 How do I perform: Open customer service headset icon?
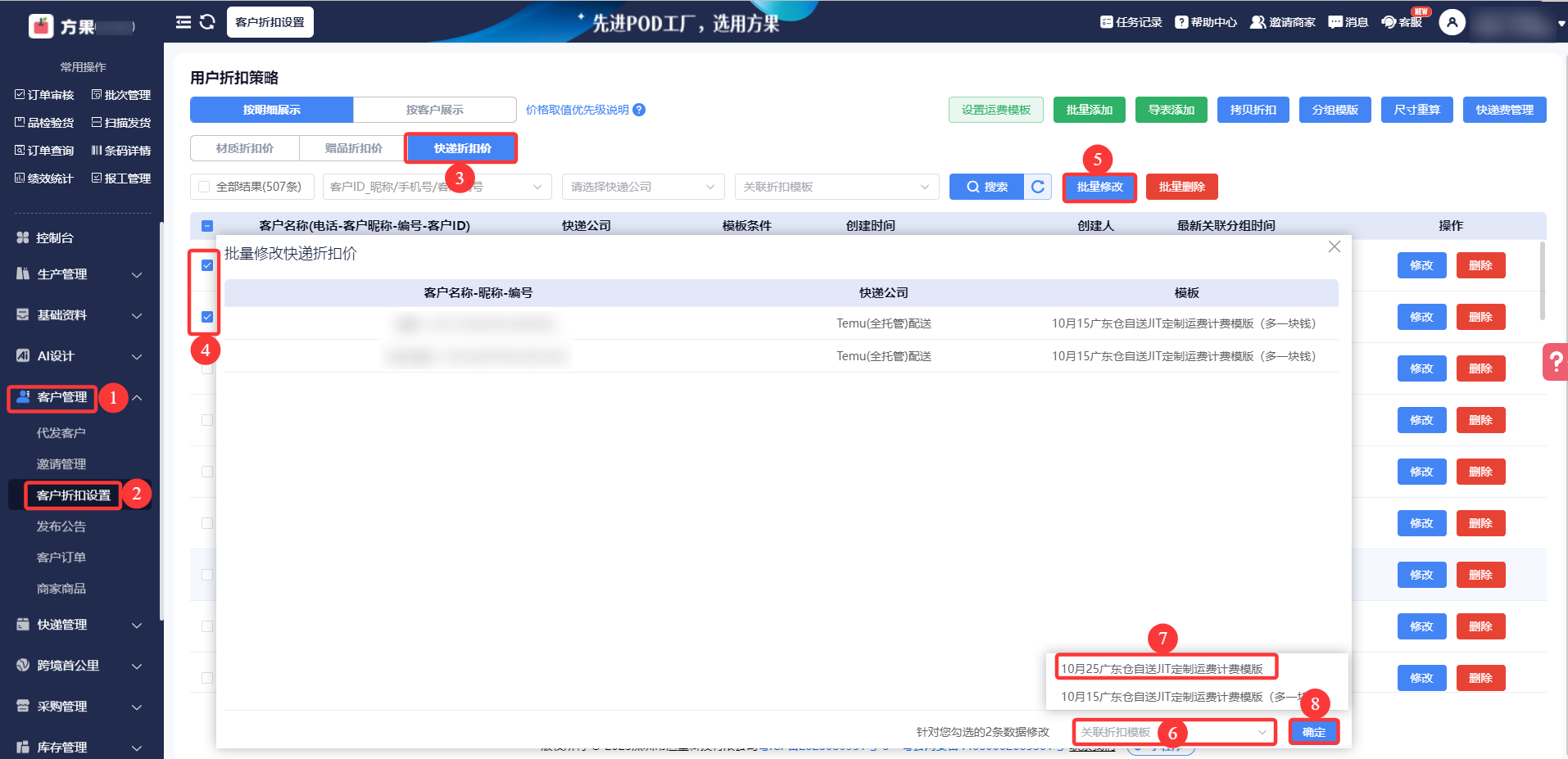pos(1389,22)
